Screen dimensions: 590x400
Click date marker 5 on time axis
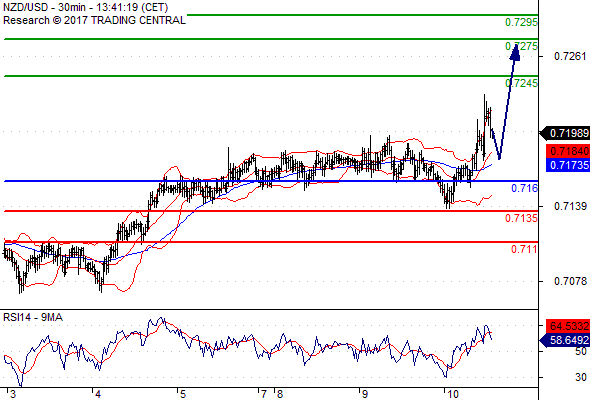pyautogui.click(x=183, y=394)
